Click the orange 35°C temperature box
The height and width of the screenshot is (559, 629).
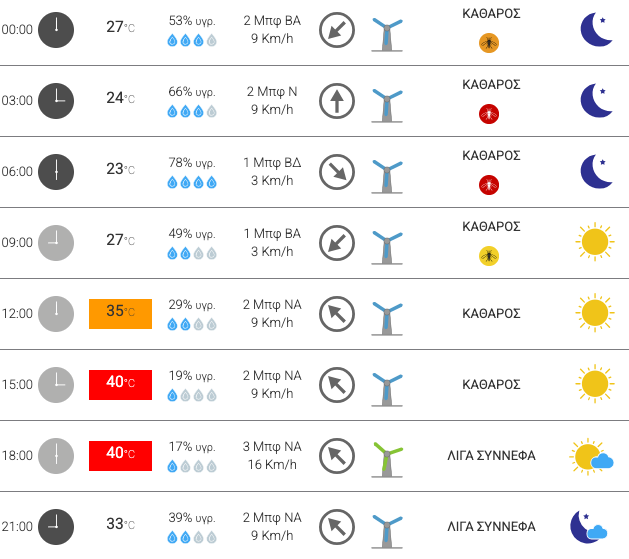120,314
